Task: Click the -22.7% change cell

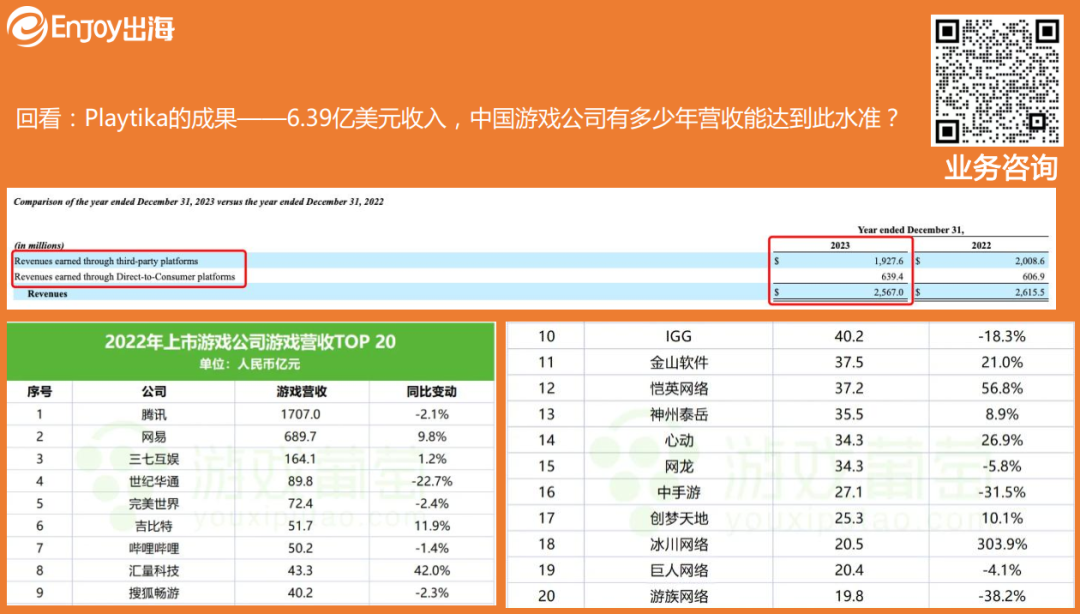Action: tap(431, 482)
